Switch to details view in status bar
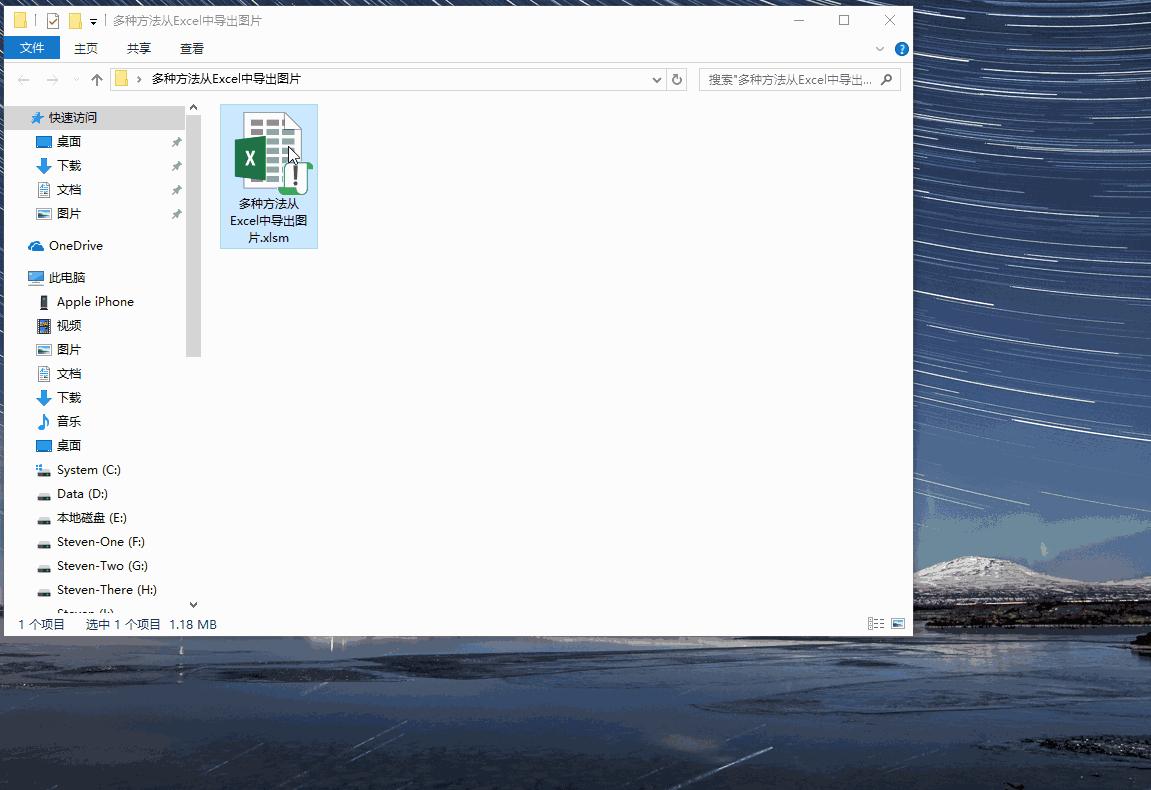Image resolution: width=1151 pixels, height=790 pixels. click(x=876, y=623)
